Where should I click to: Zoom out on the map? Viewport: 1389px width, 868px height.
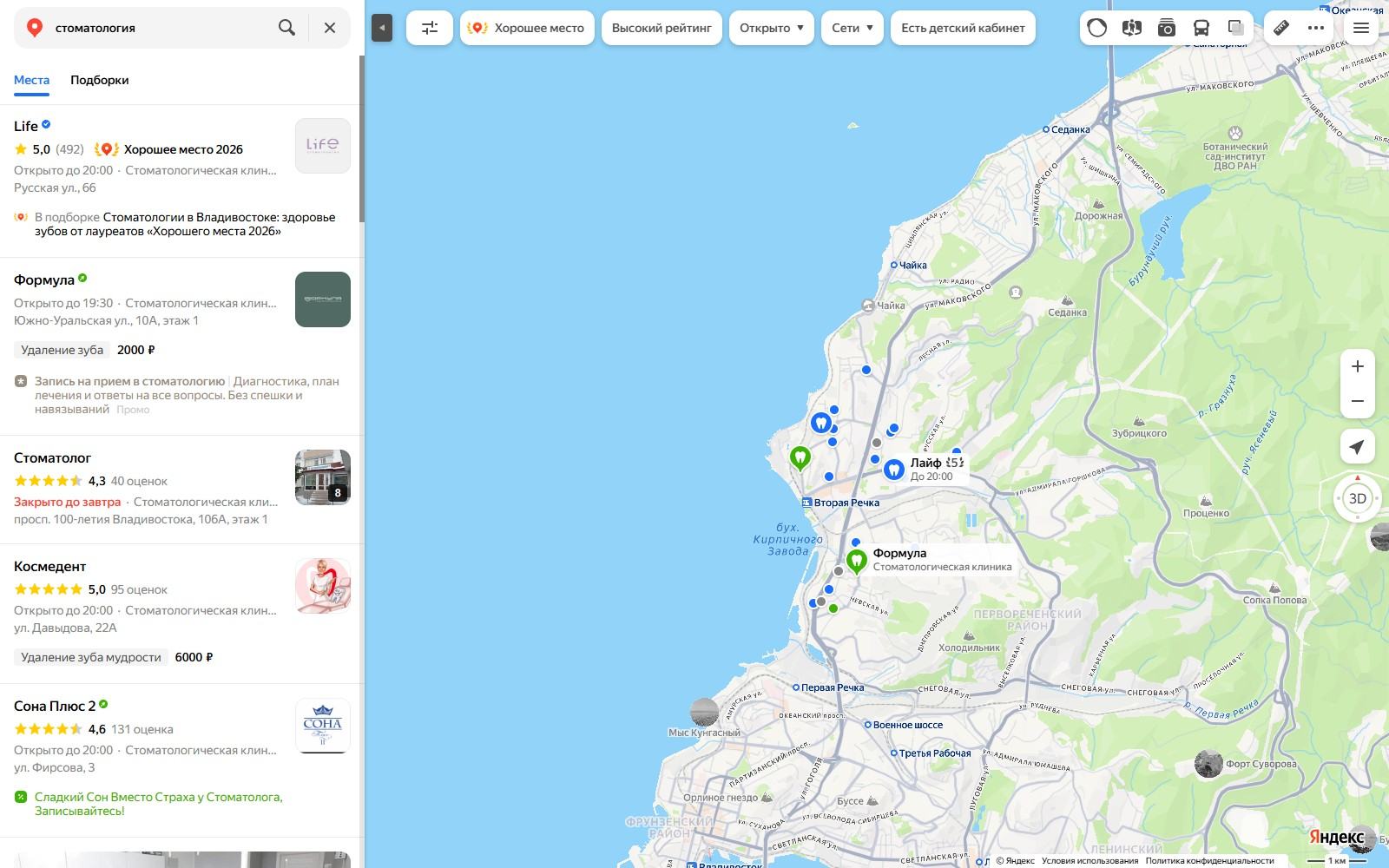[1358, 401]
